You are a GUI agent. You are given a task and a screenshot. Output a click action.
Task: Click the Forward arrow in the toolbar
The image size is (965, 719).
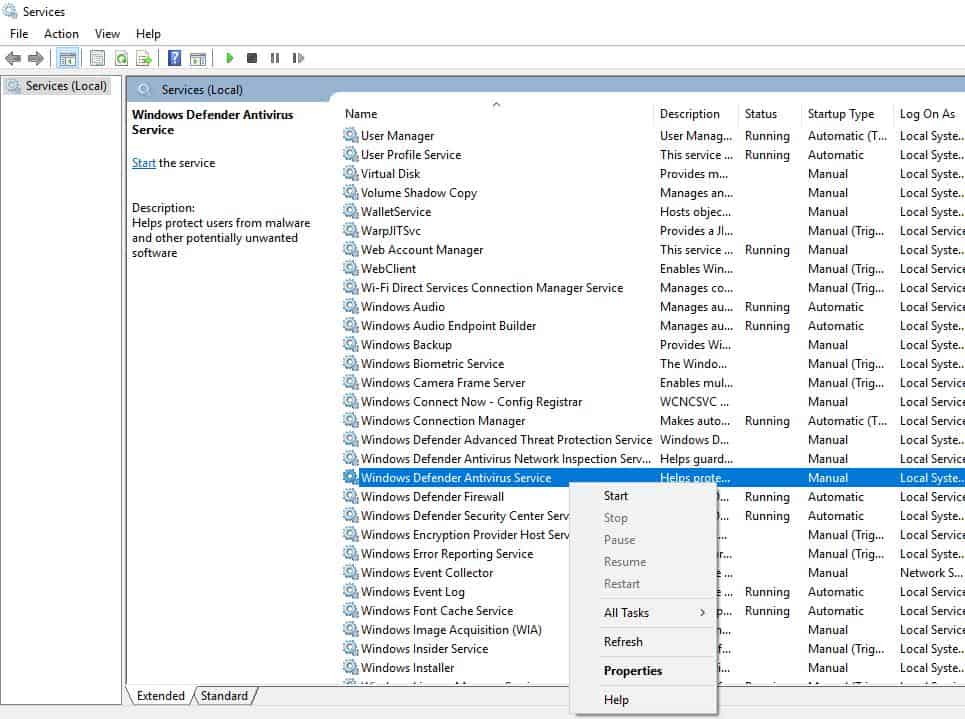[36, 58]
